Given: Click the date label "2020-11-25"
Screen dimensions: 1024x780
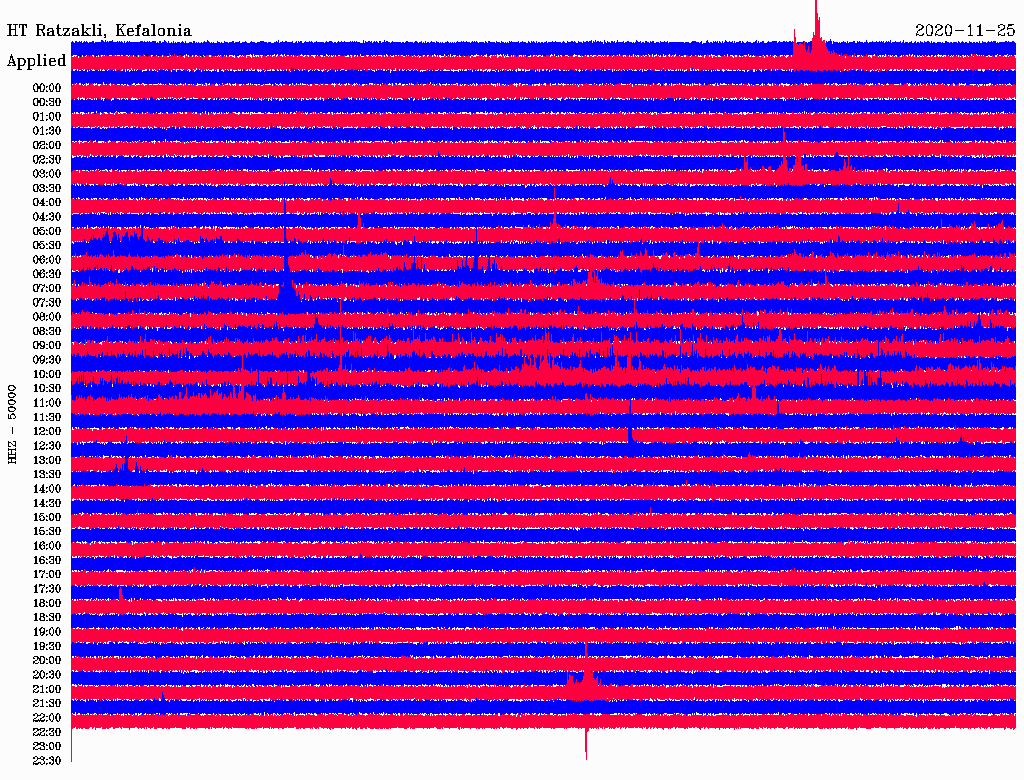Looking at the screenshot, I should tap(965, 31).
